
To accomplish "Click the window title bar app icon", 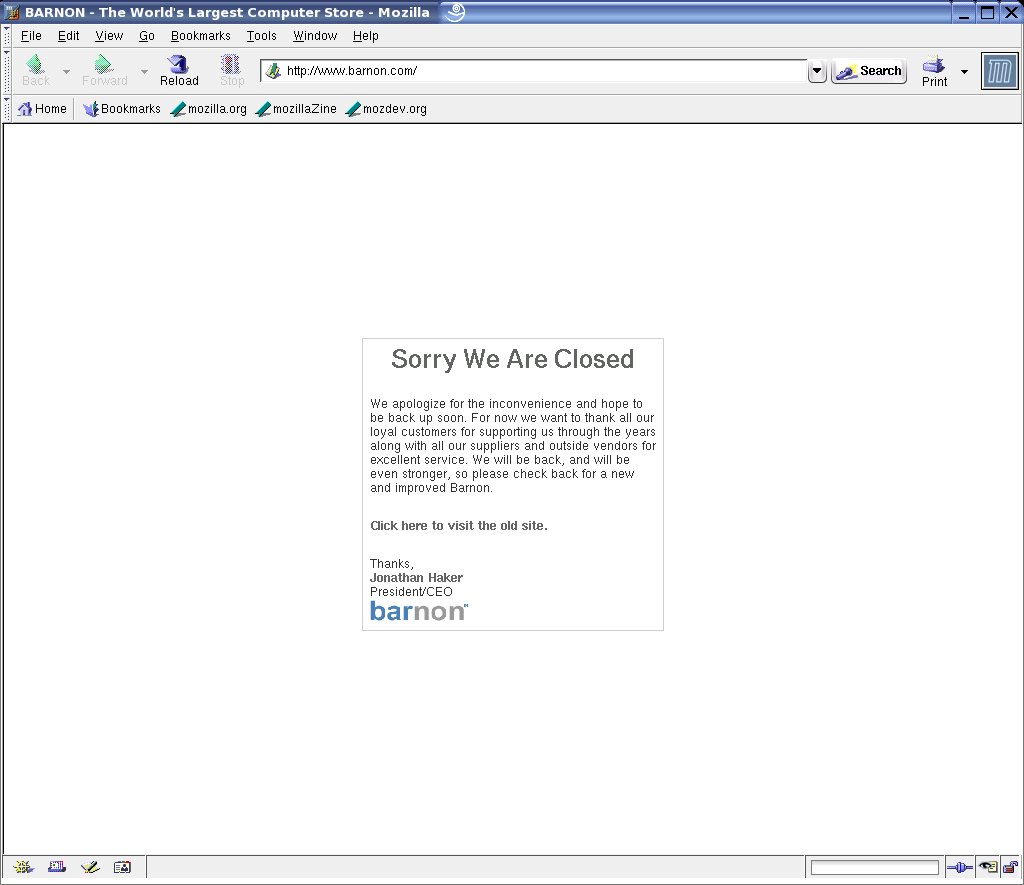I will [12, 12].
